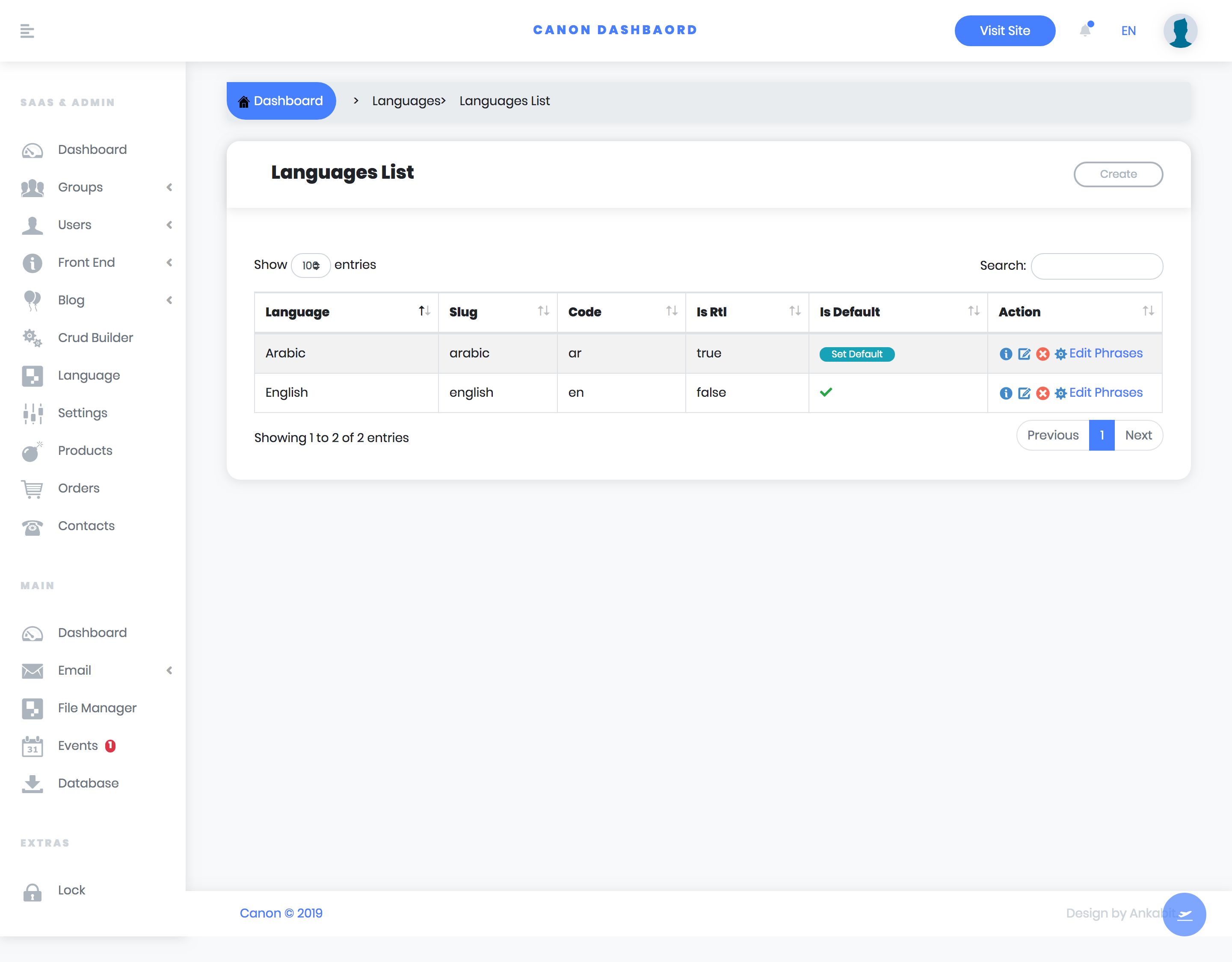The image size is (1232, 962).
Task: Click the Visit Site button
Action: 1005,31
